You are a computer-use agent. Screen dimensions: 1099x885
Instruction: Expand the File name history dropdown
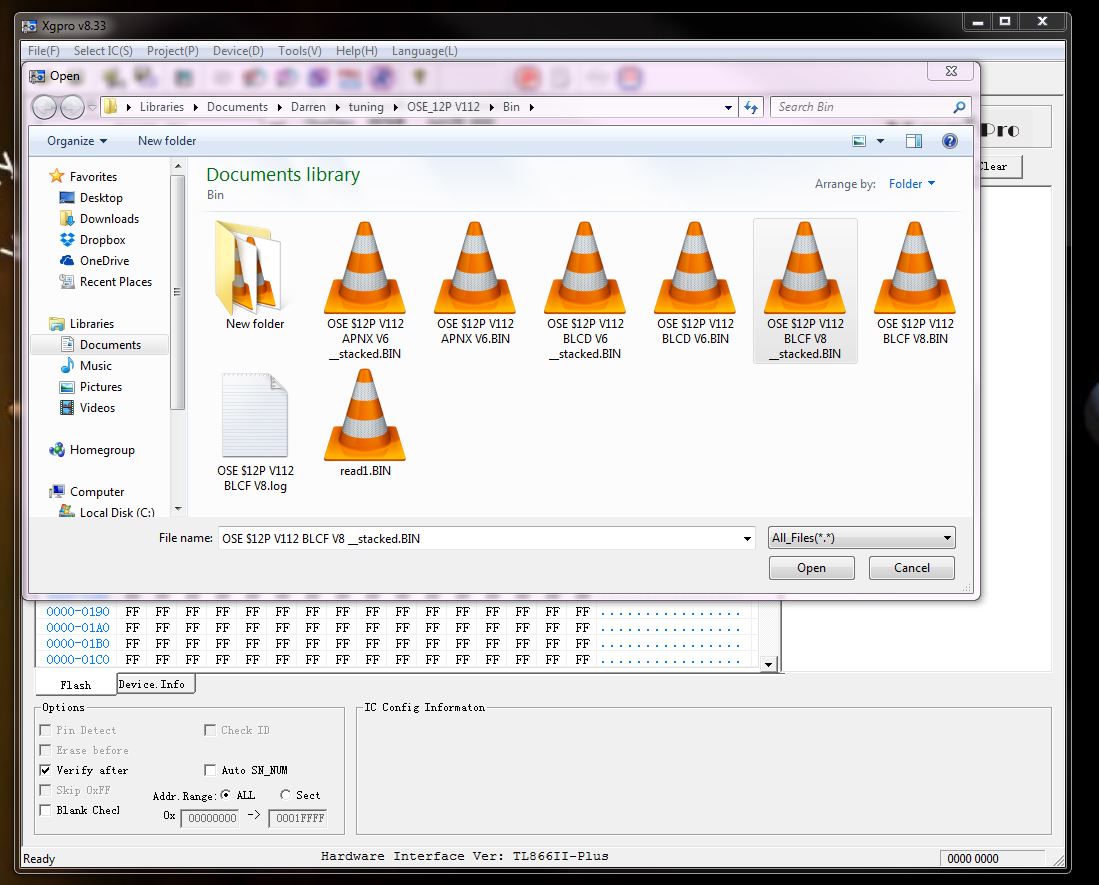(747, 539)
